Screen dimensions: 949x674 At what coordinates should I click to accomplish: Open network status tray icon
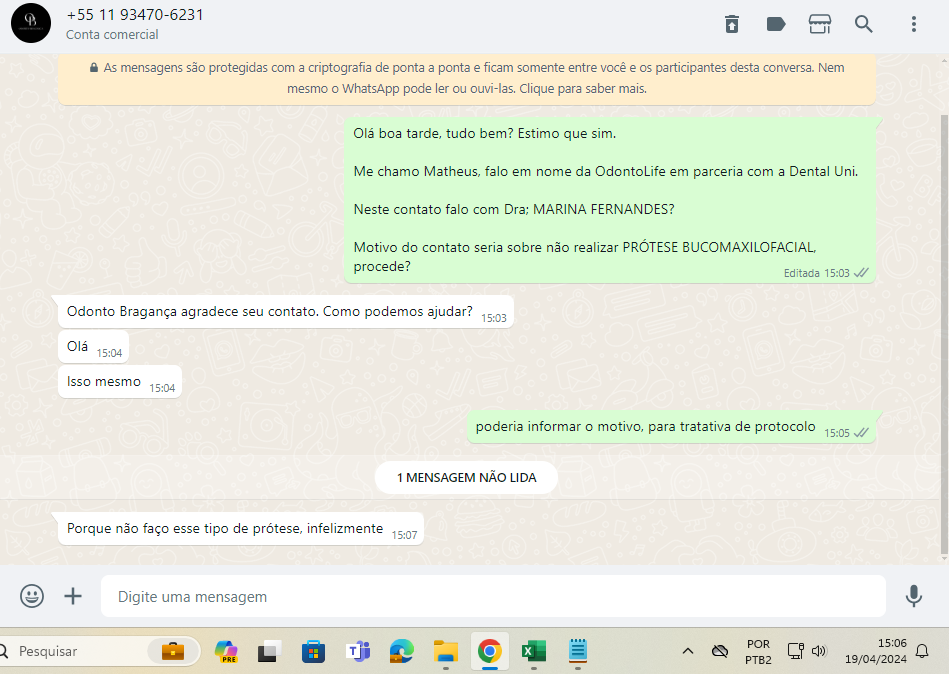(795, 651)
